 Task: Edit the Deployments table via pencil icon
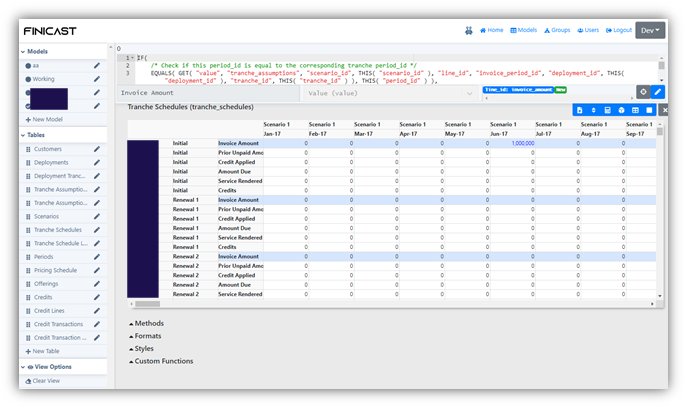click(97, 162)
